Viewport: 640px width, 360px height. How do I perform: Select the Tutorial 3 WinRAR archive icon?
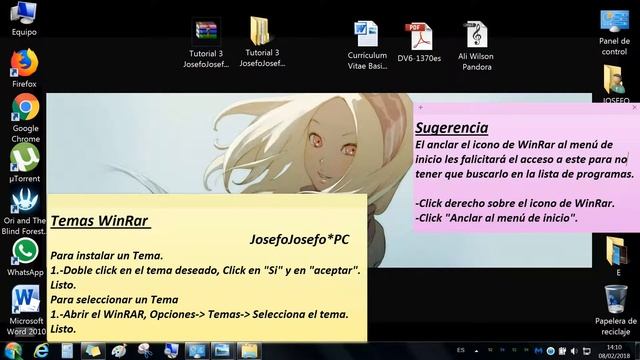point(206,43)
